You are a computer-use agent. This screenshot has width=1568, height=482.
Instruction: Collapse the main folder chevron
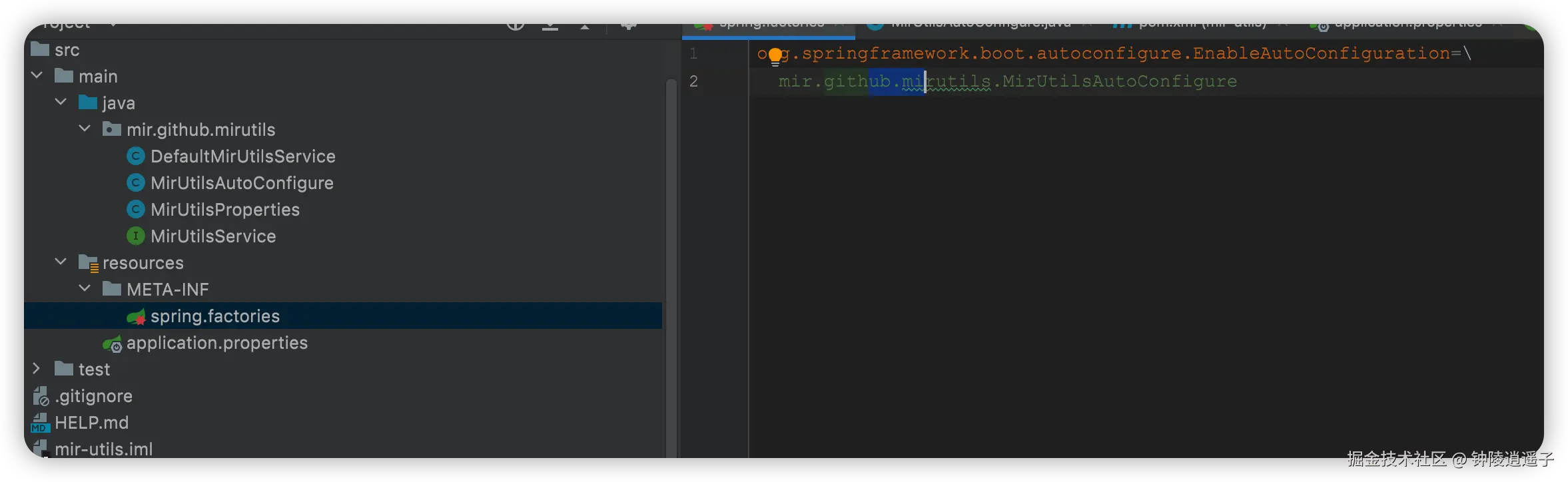tap(37, 76)
